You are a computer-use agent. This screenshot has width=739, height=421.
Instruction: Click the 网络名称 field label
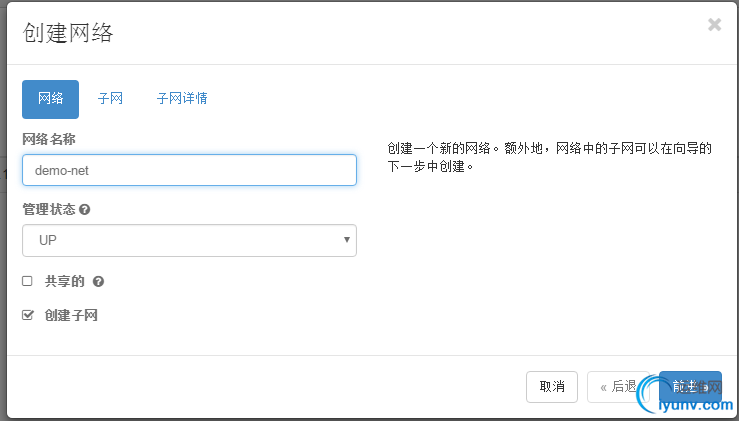49,139
